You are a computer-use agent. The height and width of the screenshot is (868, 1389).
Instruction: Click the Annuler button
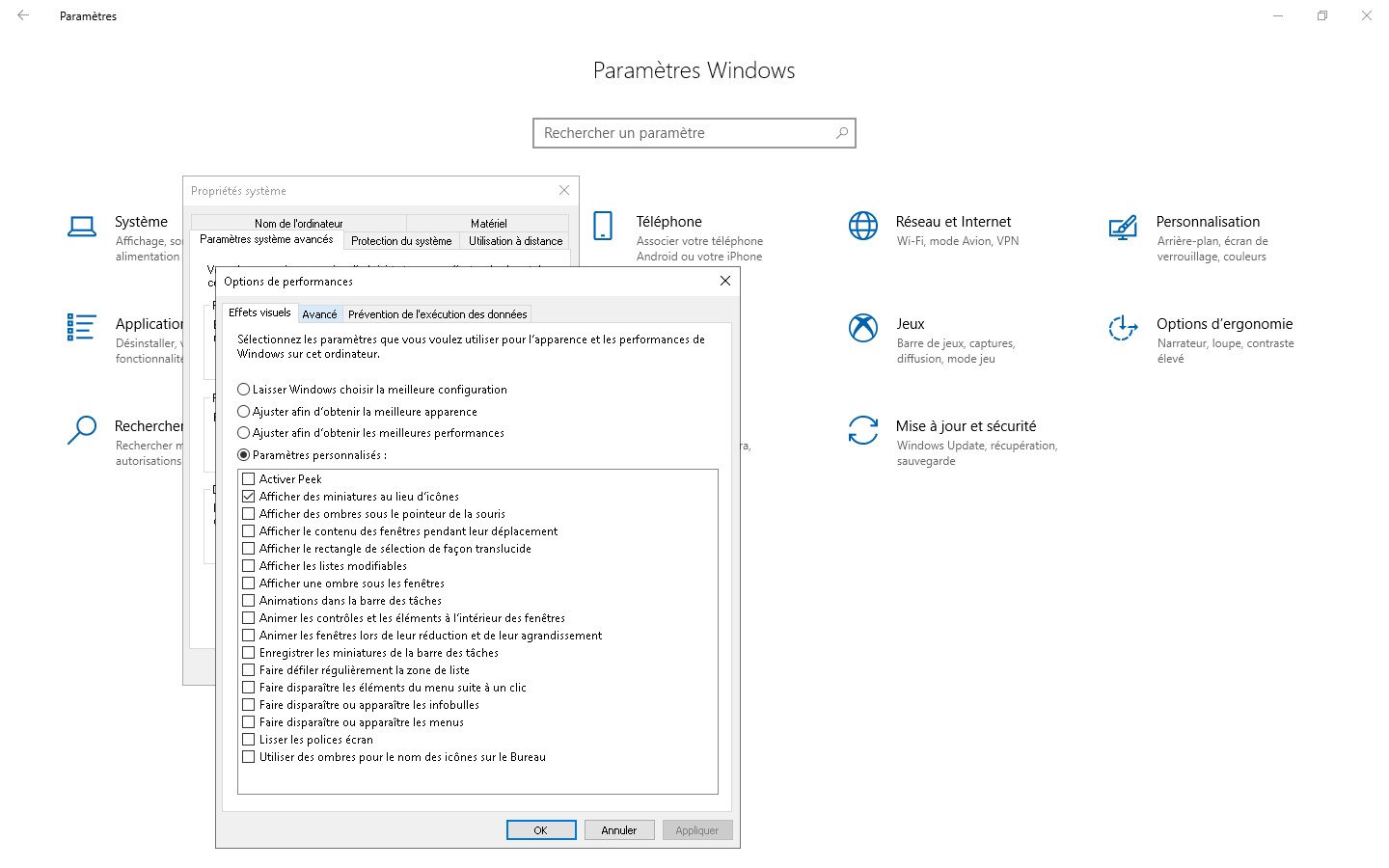tap(619, 830)
